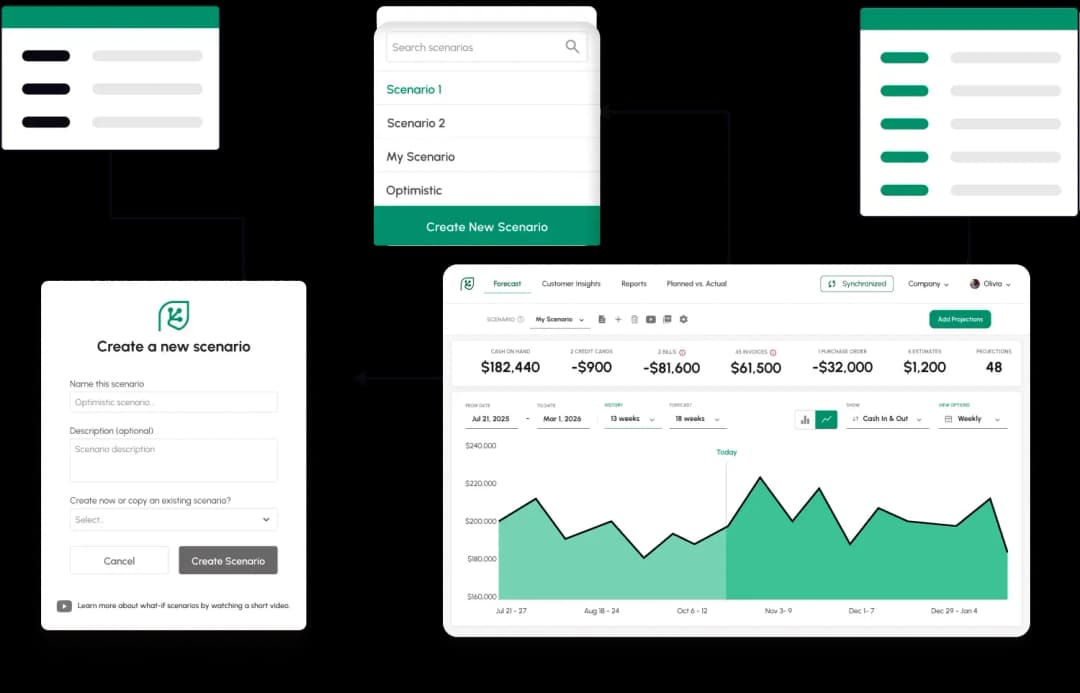Click the Create New Scenario button
This screenshot has width=1080, height=693.
(486, 227)
